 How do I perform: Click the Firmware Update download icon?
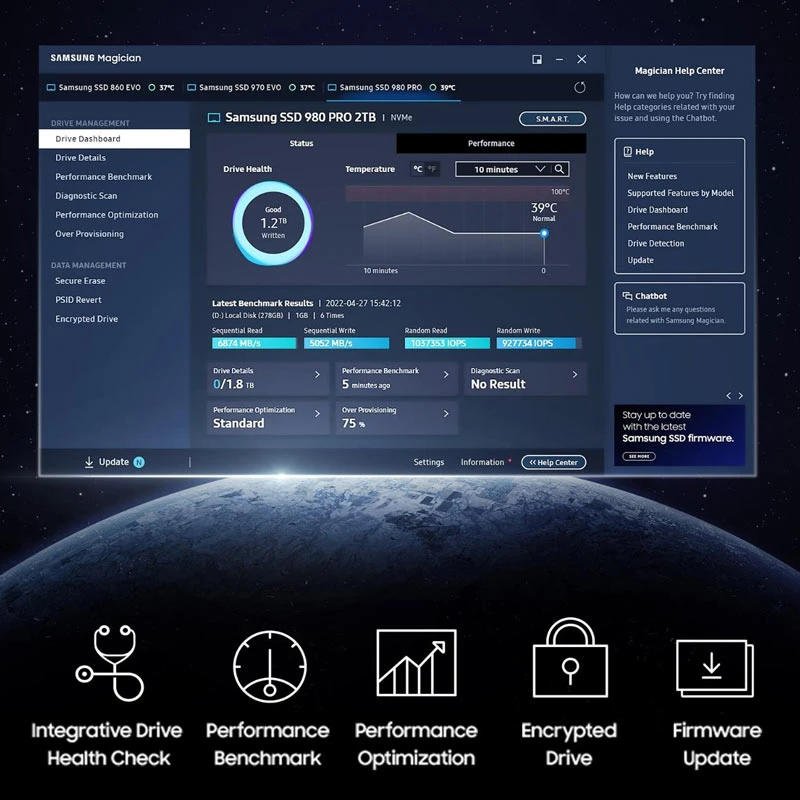[x=715, y=668]
